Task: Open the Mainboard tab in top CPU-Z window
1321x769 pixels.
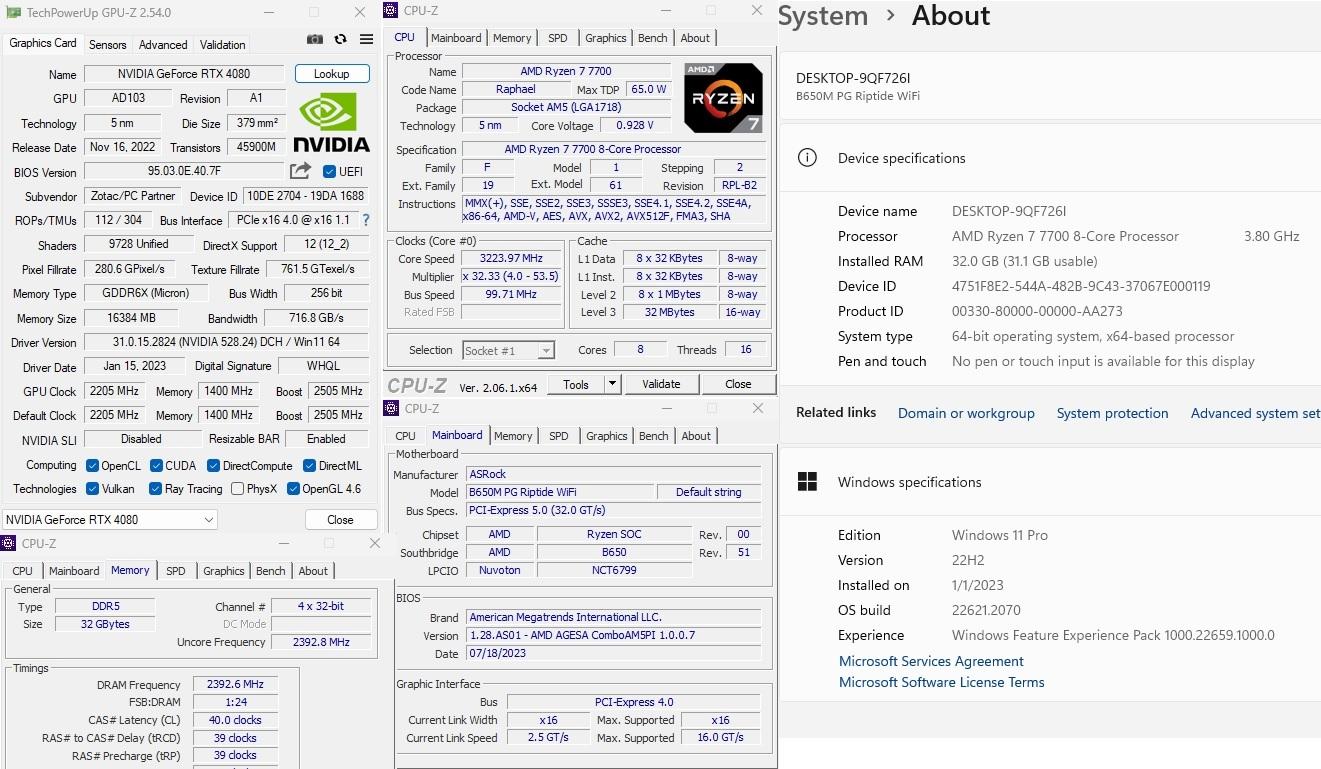Action: (x=456, y=38)
